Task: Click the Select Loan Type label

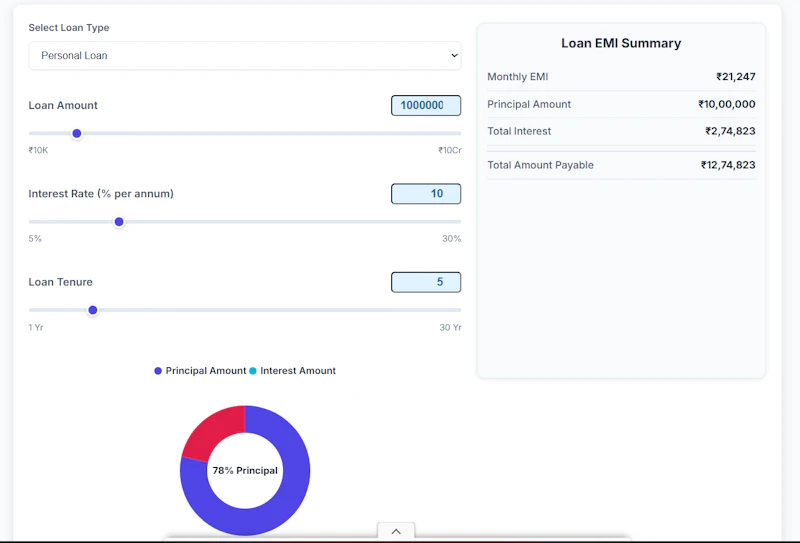Action: pos(69,28)
